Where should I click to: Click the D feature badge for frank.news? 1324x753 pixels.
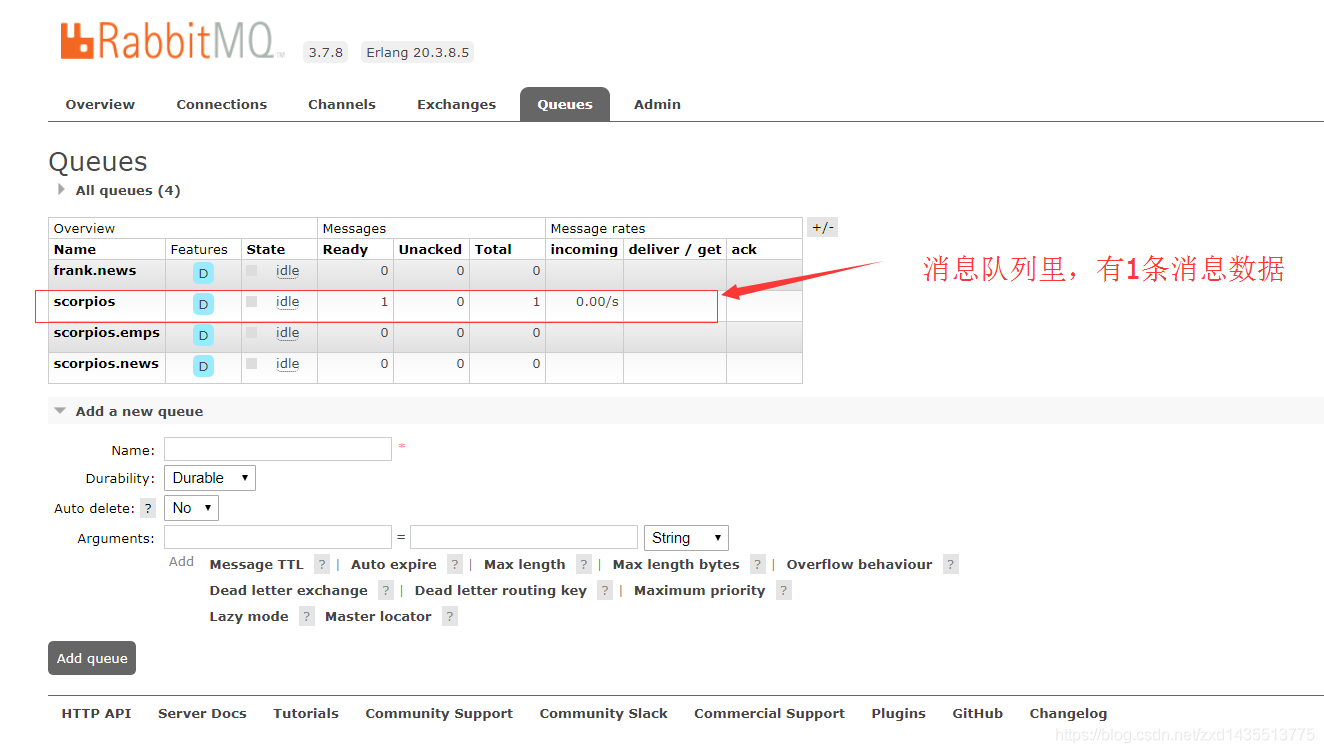(203, 274)
